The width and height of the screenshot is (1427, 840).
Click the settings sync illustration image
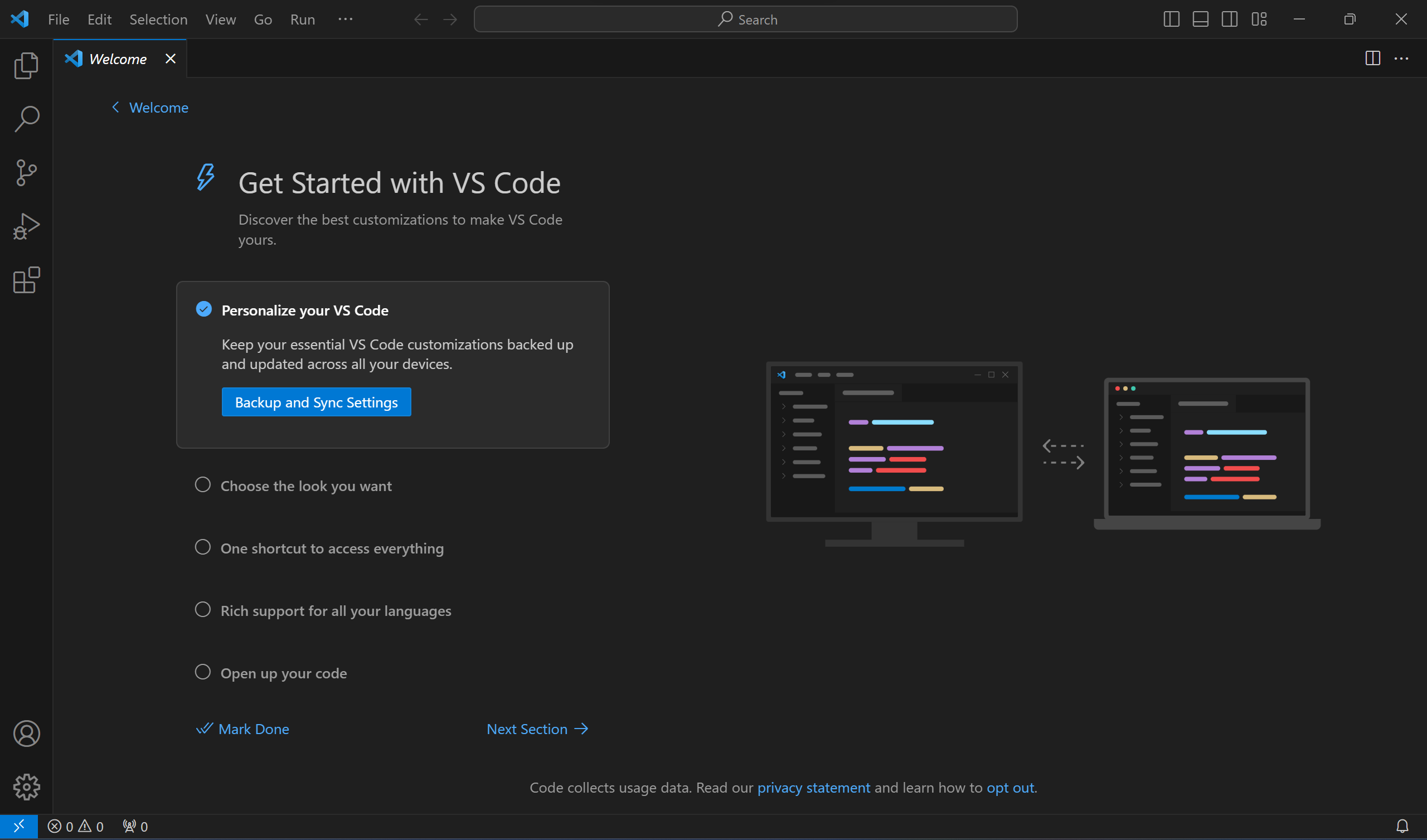(x=1043, y=454)
